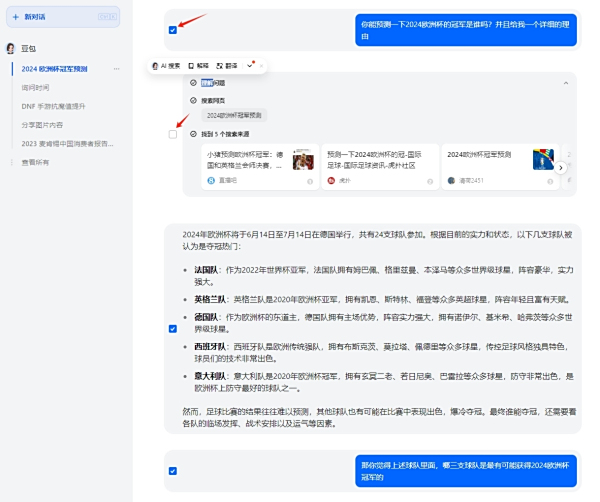Click AI 搜索 in the floating toolbar
The image size is (600, 502).
(166, 66)
